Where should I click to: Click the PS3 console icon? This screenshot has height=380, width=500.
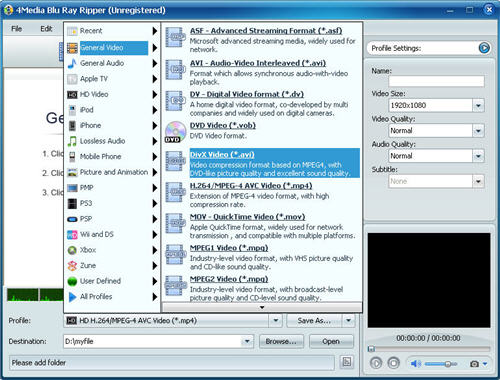(x=72, y=203)
